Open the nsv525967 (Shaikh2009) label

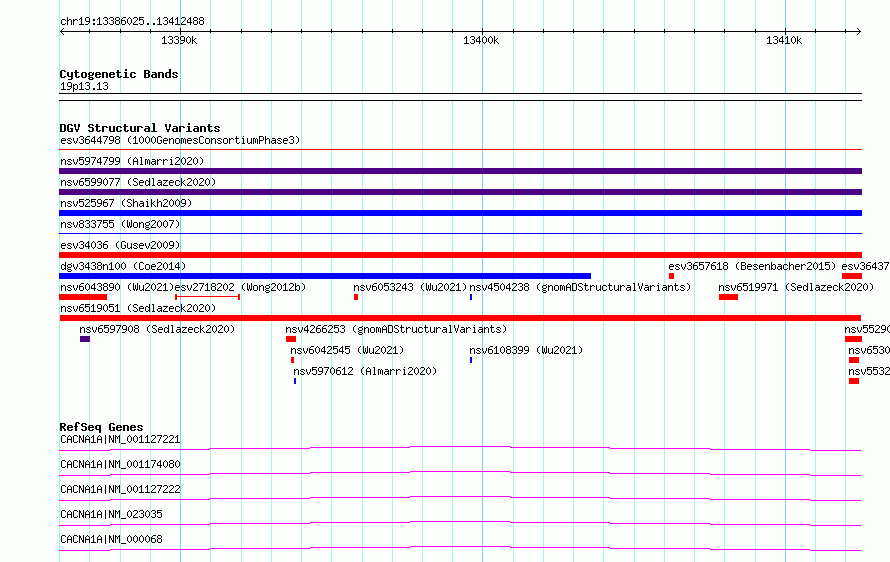pyautogui.click(x=126, y=203)
